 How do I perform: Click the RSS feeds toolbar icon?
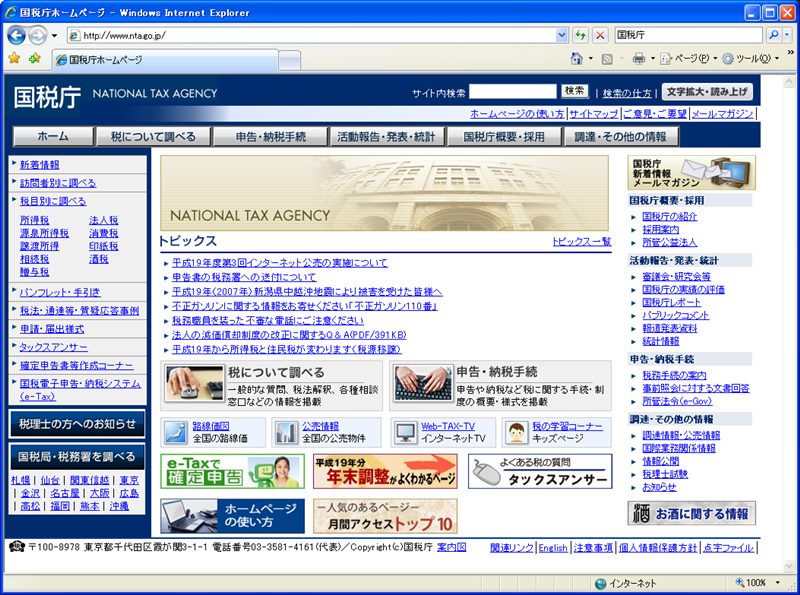click(x=607, y=59)
